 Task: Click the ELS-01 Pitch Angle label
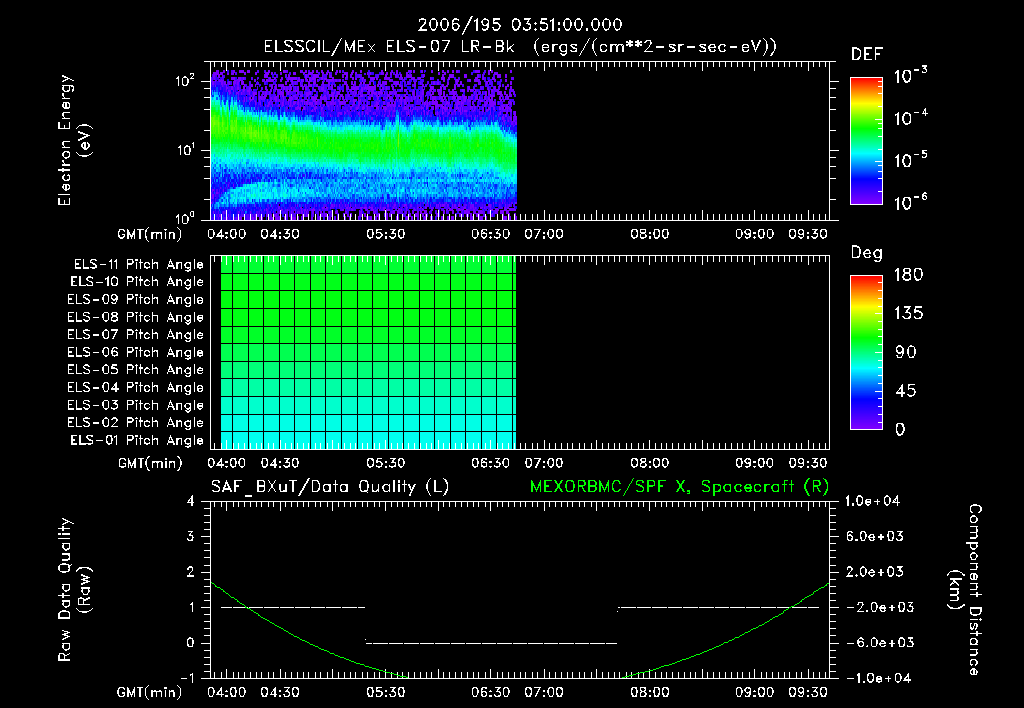(136, 441)
